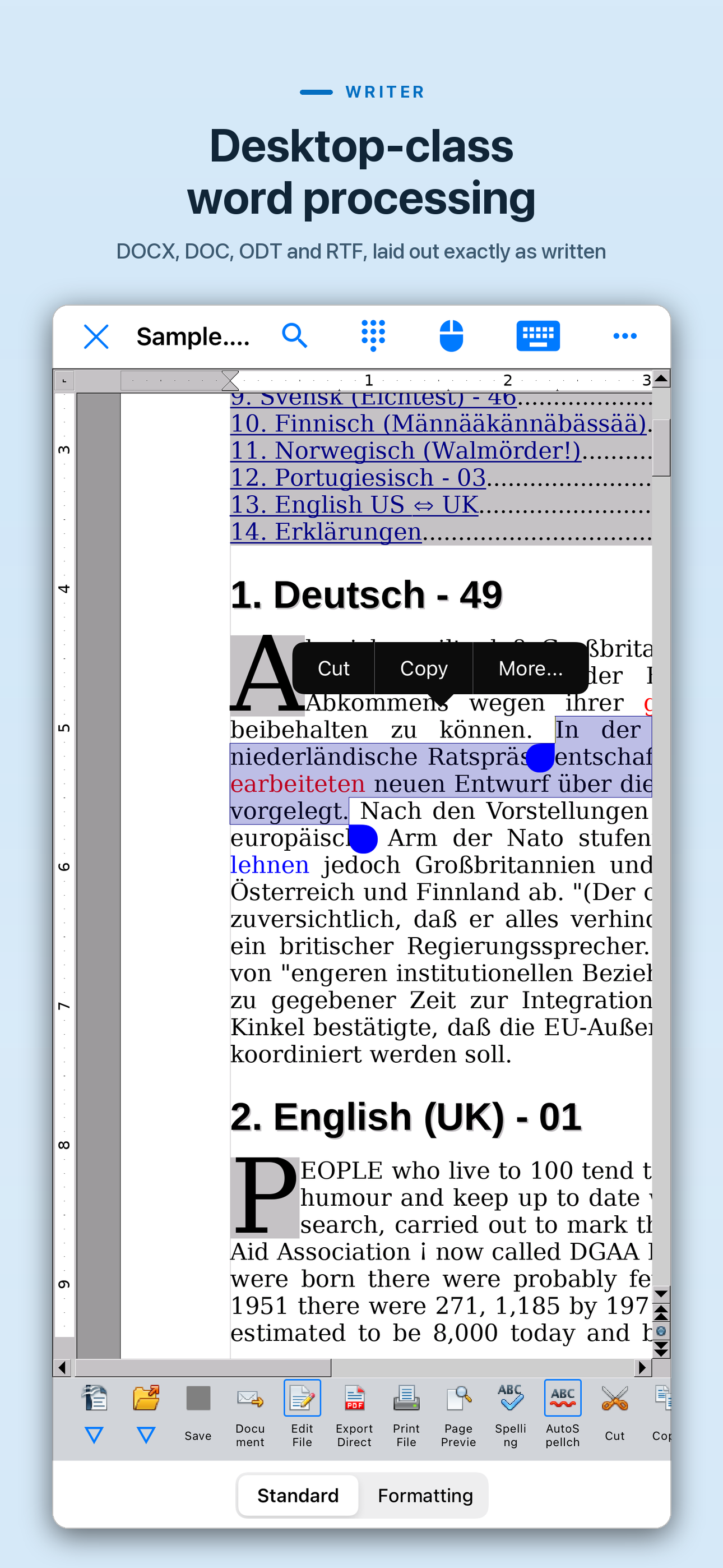Click the horizontal scrollbar right arrow
Image resolution: width=723 pixels, height=1568 pixels.
point(642,1368)
